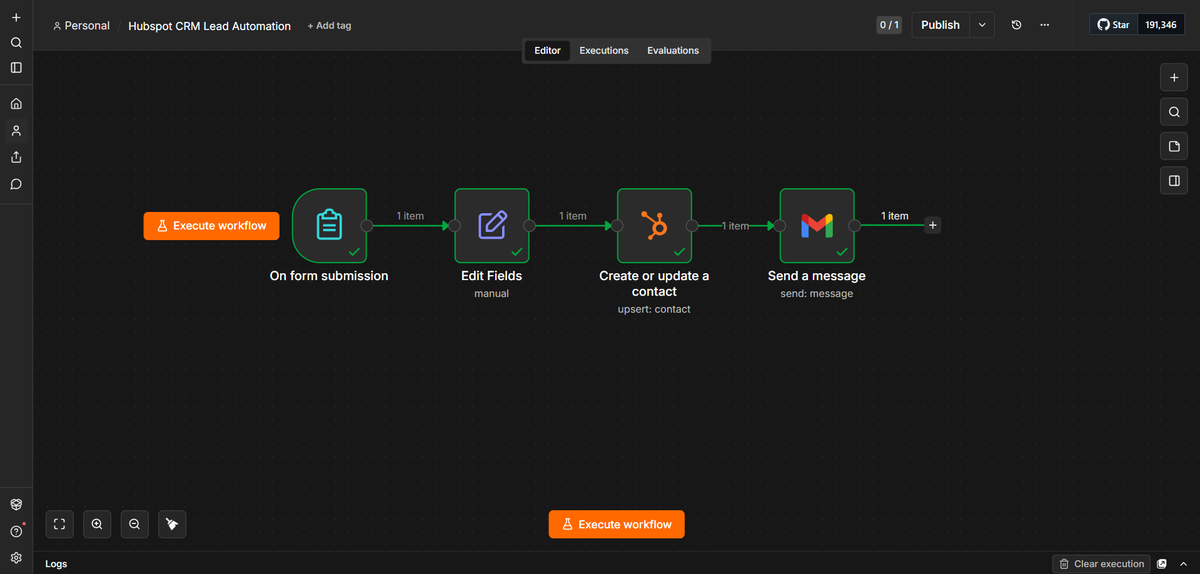Screen dimensions: 1200x574
Task: Click the On form submission label
Action: tap(329, 276)
